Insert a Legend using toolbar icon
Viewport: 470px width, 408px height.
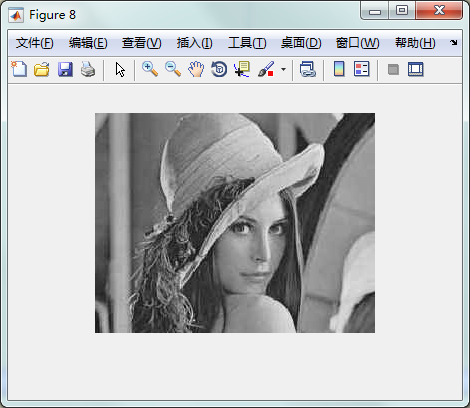point(362,69)
